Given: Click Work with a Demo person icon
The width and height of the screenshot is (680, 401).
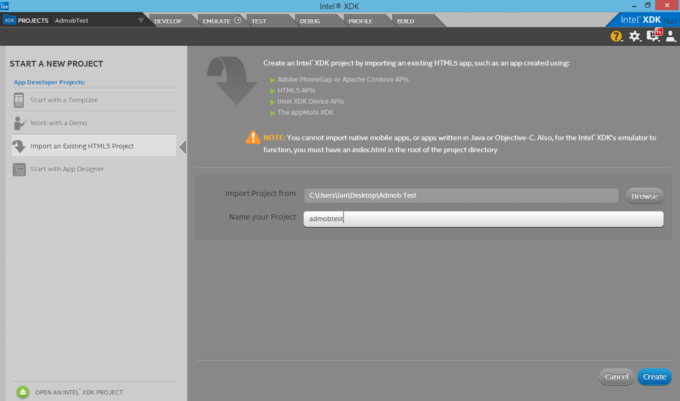Looking at the screenshot, I should [x=20, y=123].
